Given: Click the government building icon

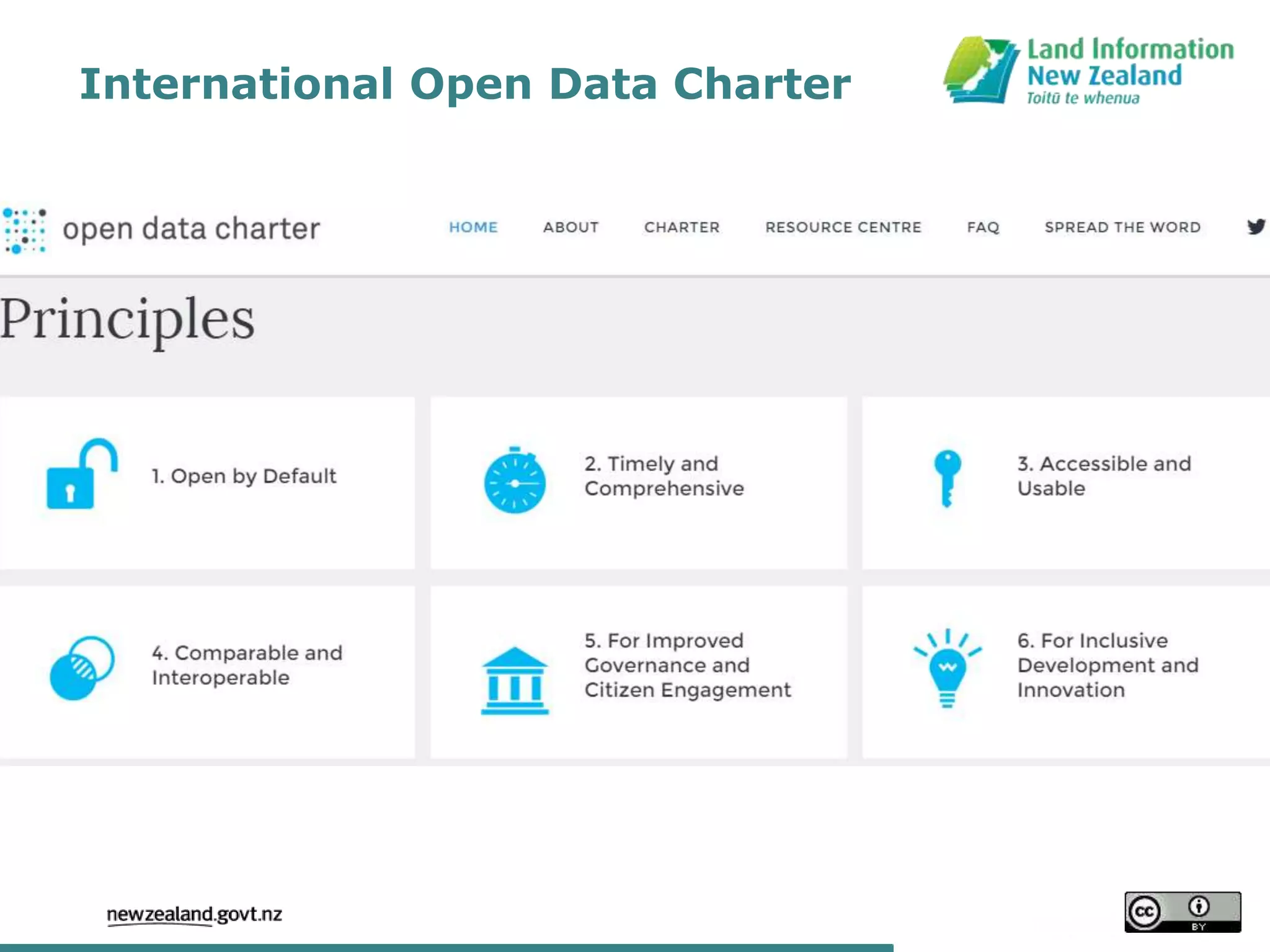Looking at the screenshot, I should click(515, 681).
